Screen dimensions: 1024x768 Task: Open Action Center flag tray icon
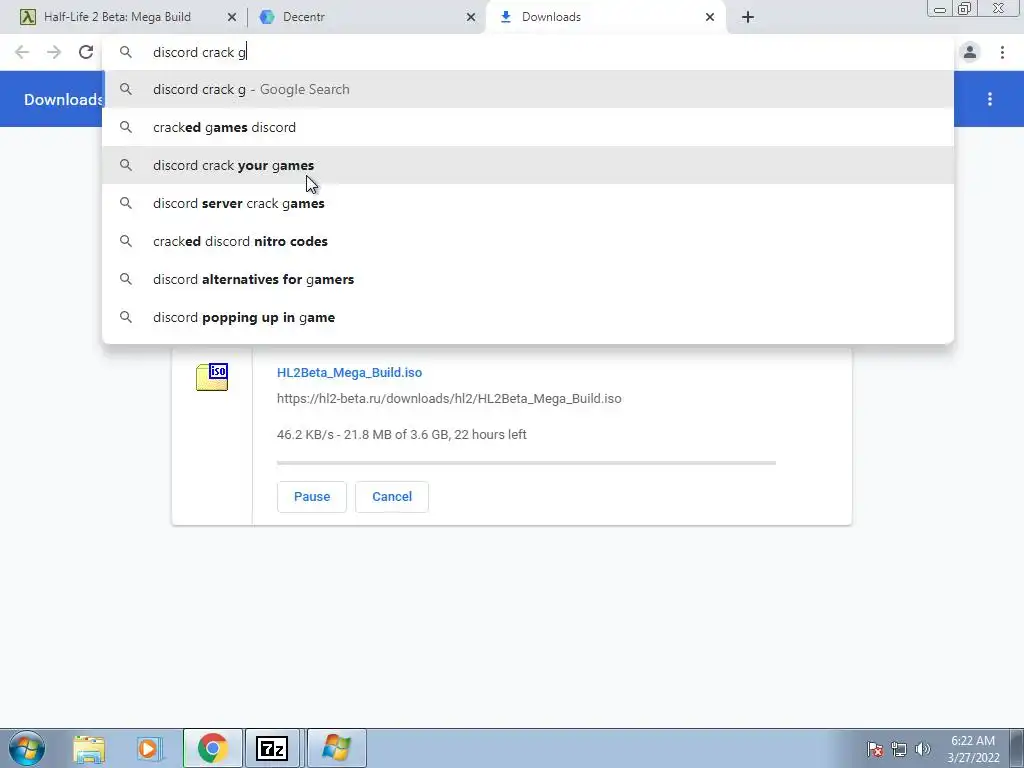[875, 749]
